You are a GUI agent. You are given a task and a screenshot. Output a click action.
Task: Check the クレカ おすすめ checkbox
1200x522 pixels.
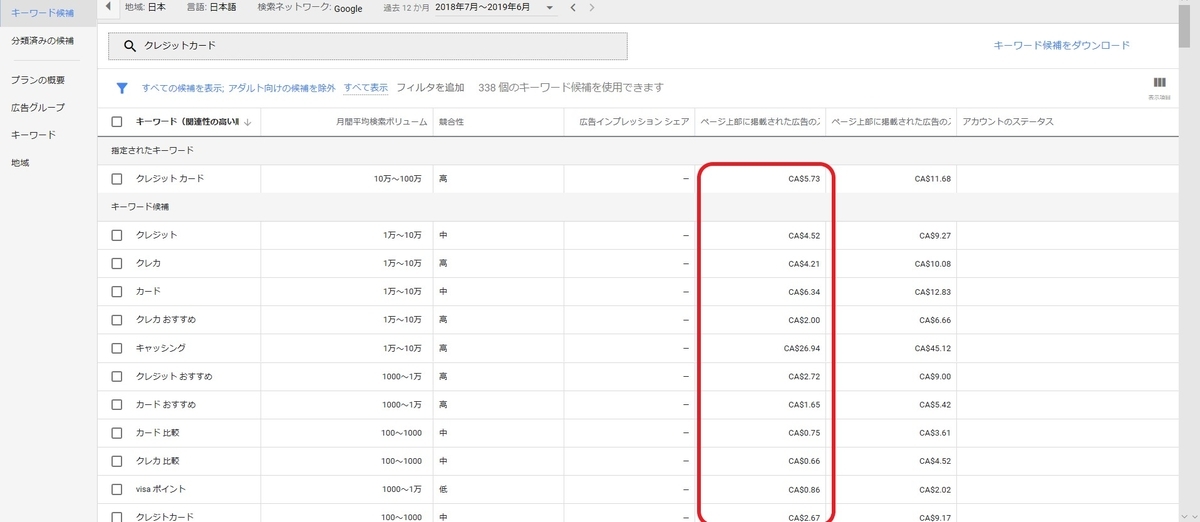click(117, 319)
